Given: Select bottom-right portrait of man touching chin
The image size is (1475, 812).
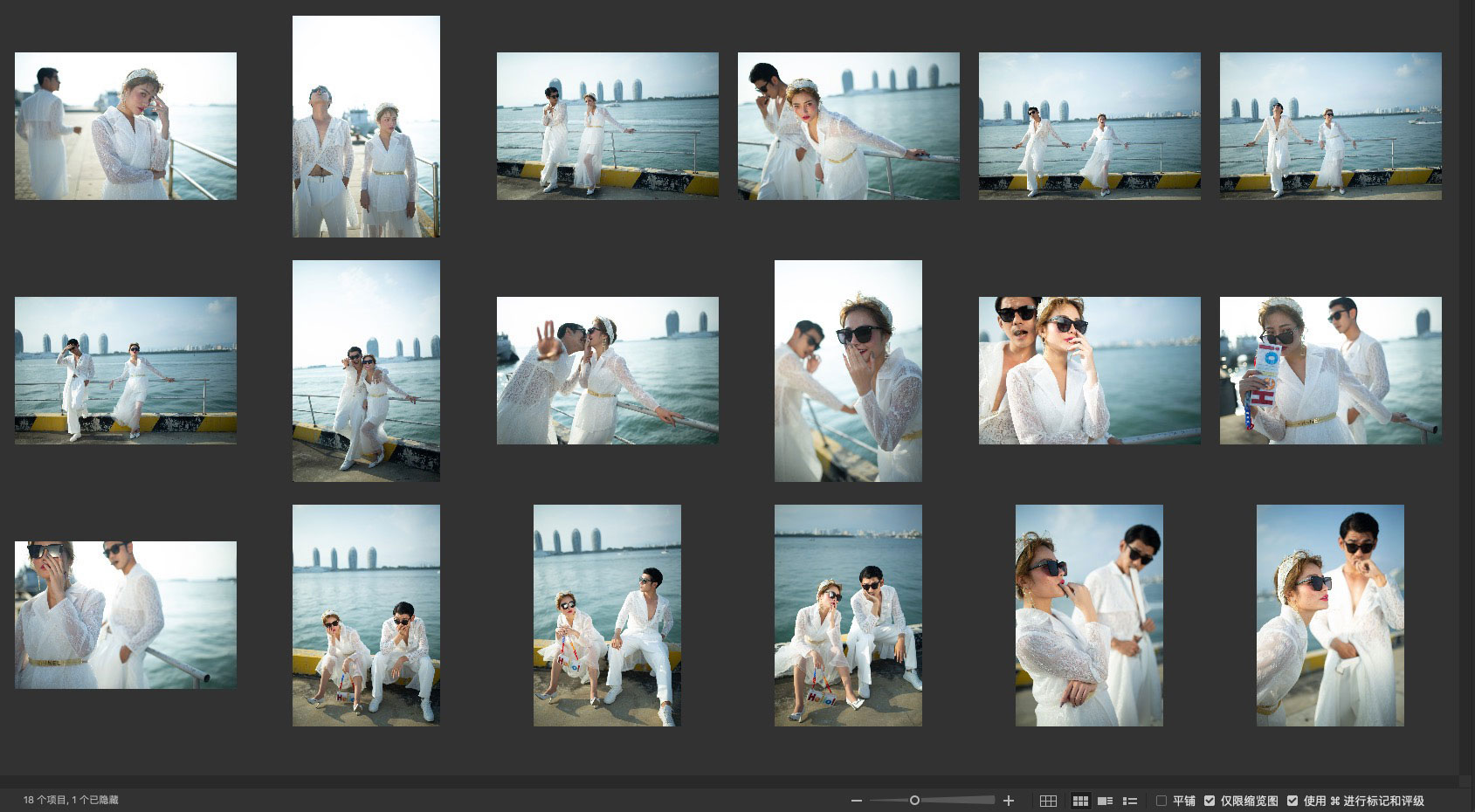Looking at the screenshot, I should click(x=1330, y=615).
